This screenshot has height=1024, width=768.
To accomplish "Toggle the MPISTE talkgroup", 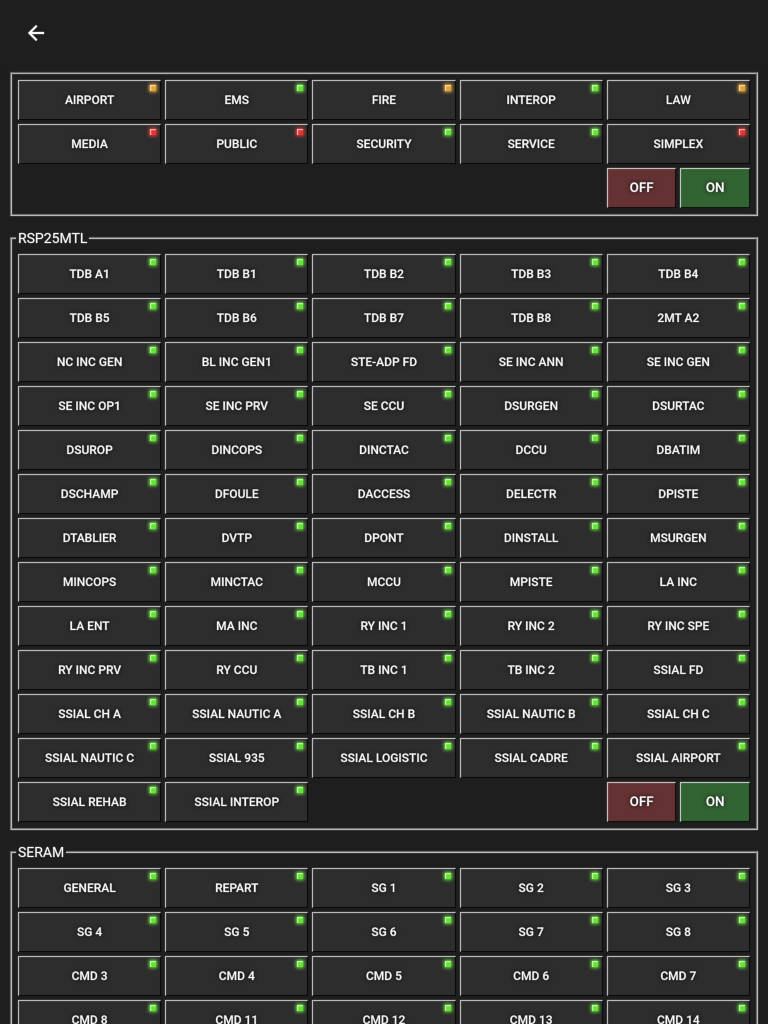I will tap(531, 582).
